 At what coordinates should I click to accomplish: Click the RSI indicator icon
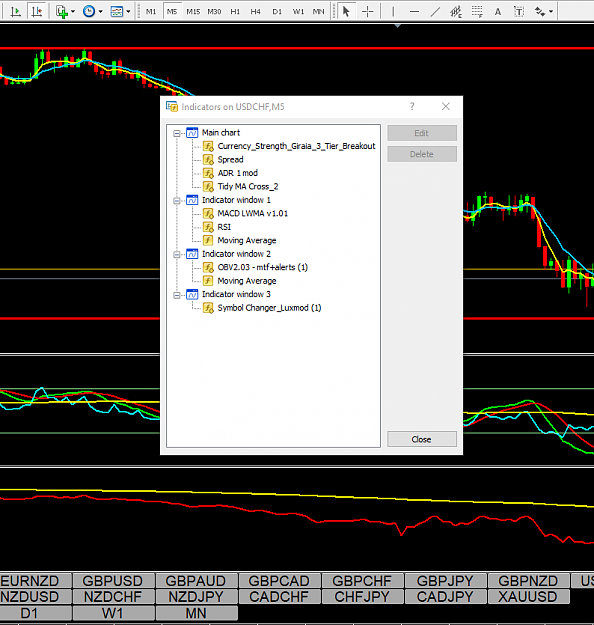click(x=208, y=227)
